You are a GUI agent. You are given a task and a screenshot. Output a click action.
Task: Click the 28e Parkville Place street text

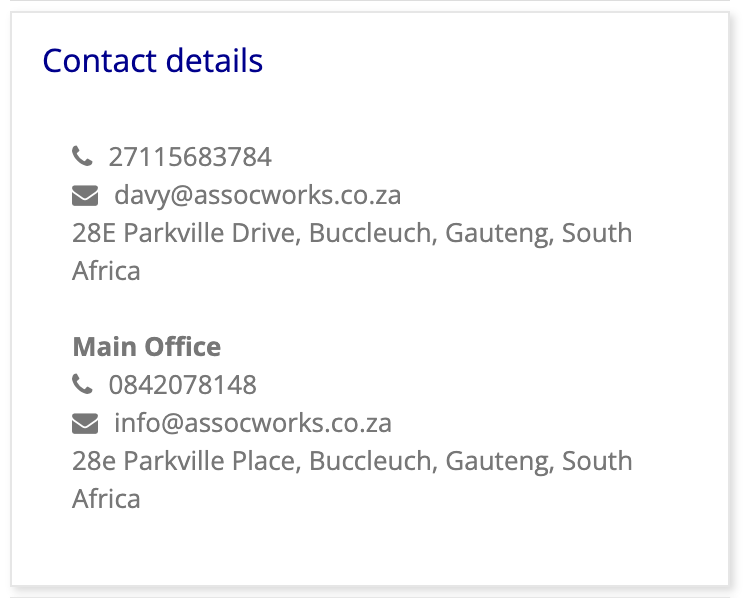(186, 461)
